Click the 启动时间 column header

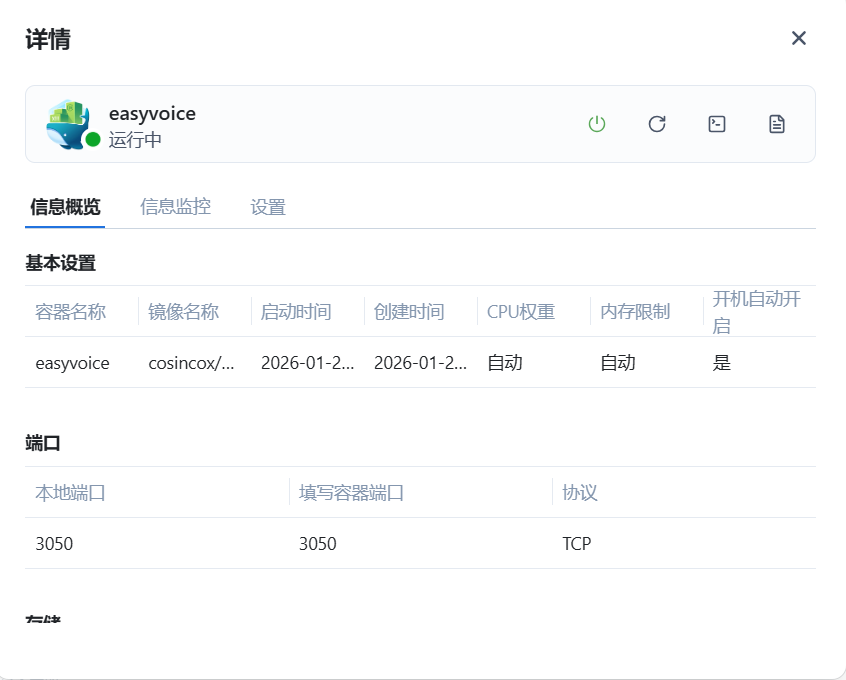point(296,311)
